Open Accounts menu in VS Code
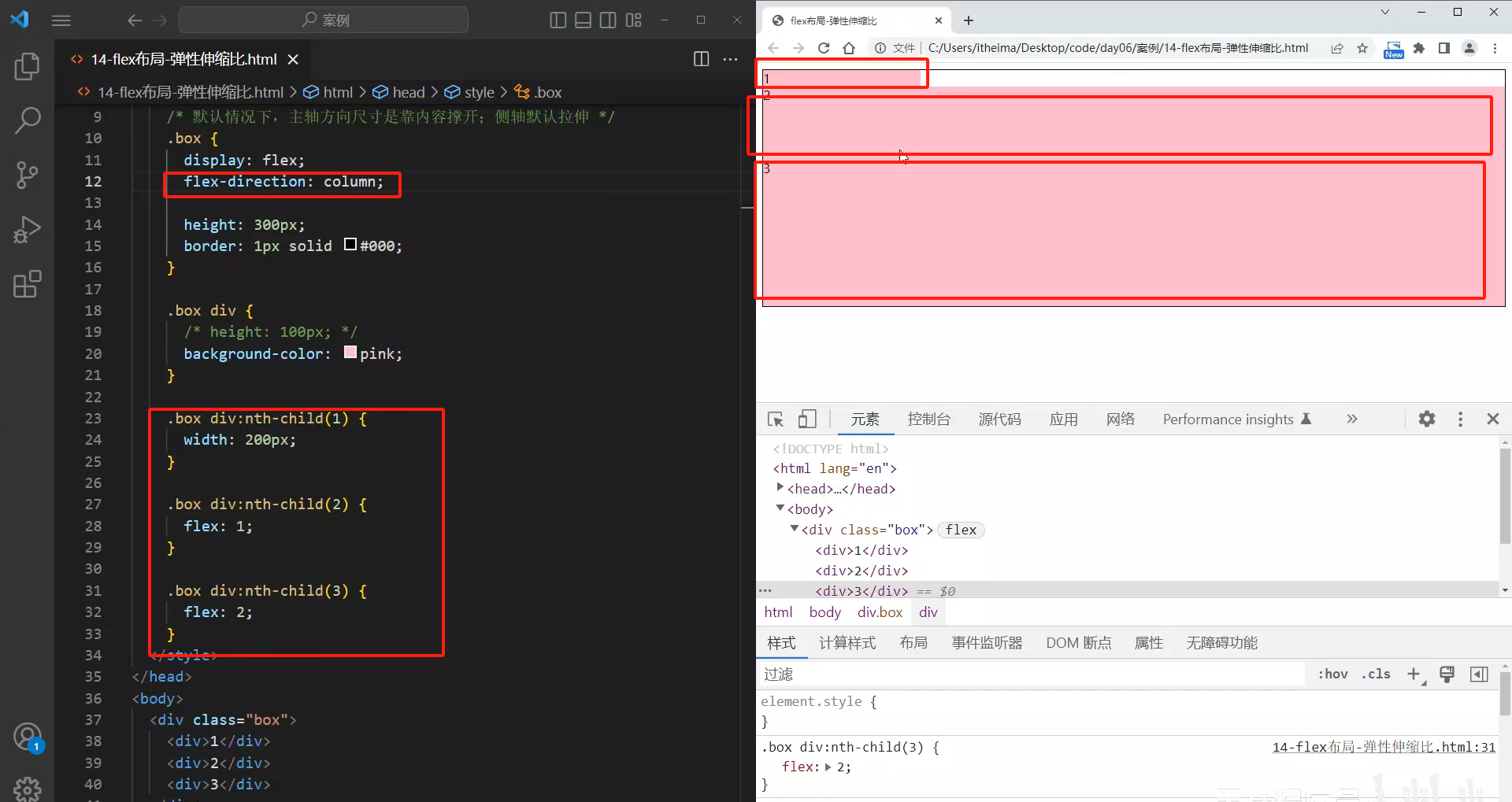The image size is (1512, 802). 28,737
